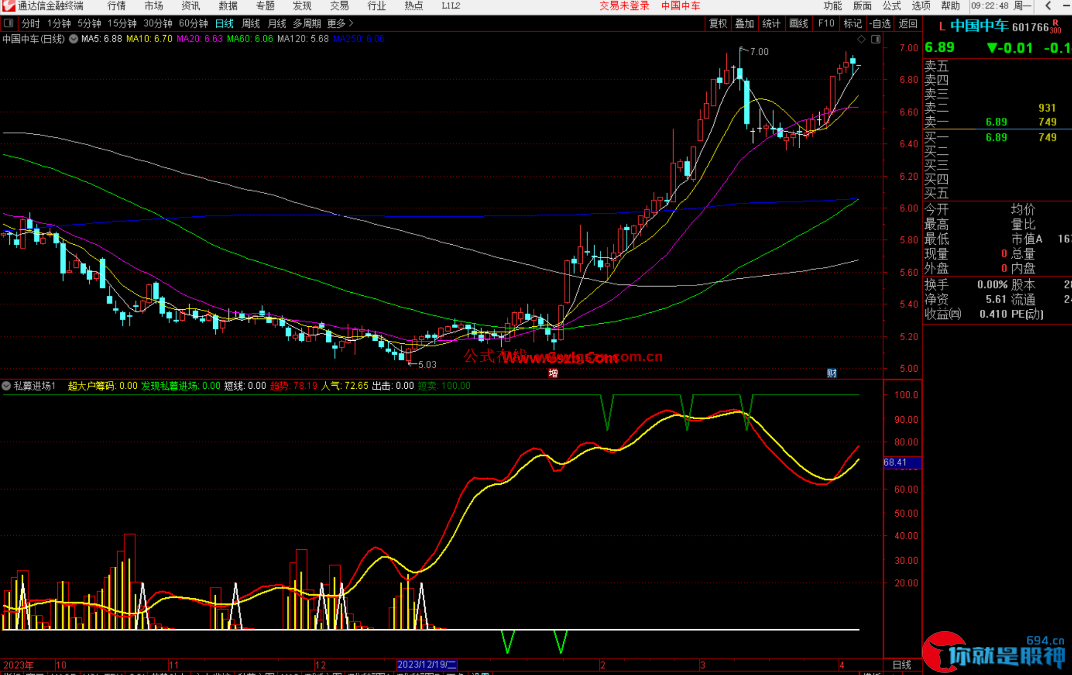Open the 交易 menu
The image size is (1072, 675).
pyautogui.click(x=339, y=5)
